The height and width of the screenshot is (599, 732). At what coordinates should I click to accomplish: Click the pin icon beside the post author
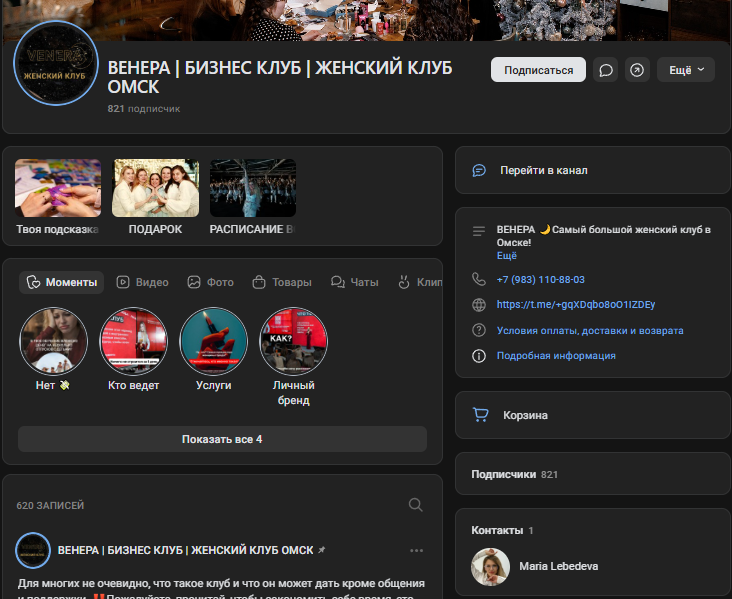pyautogui.click(x=322, y=550)
